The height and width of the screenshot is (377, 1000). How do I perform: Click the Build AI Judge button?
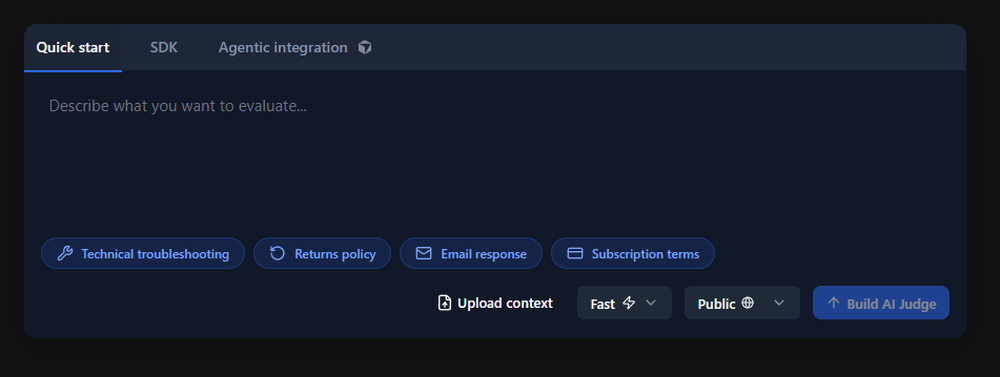[881, 303]
